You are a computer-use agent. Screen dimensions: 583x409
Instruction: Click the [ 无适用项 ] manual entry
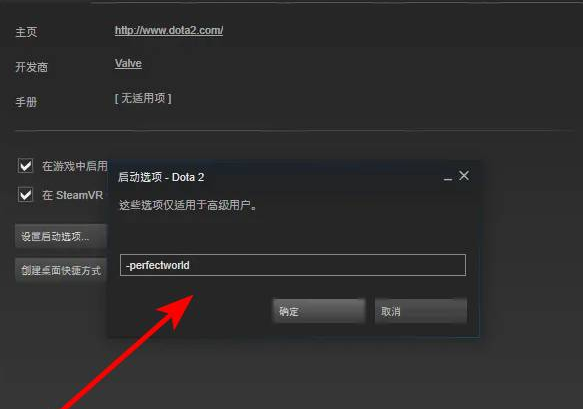coord(143,98)
